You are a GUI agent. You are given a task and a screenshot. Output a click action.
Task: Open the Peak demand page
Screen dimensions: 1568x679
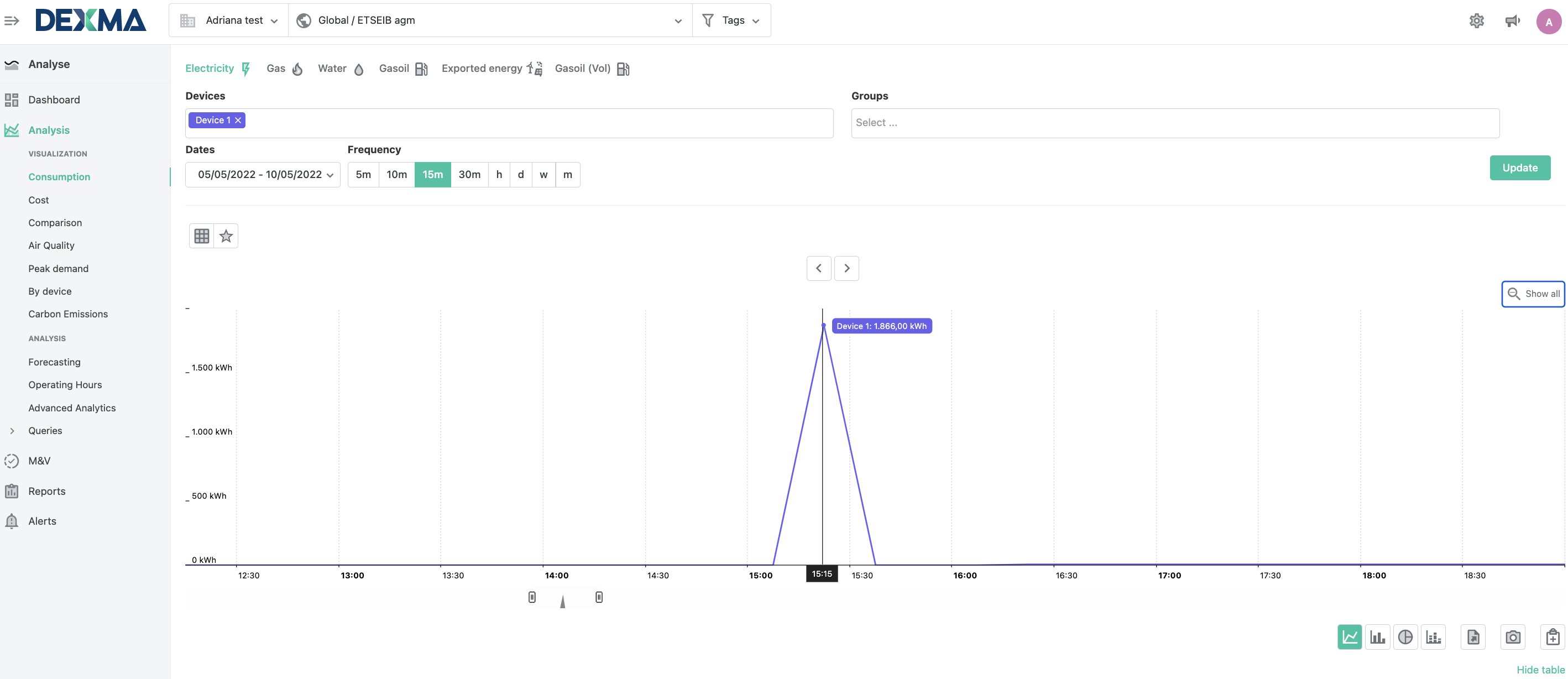(x=58, y=268)
